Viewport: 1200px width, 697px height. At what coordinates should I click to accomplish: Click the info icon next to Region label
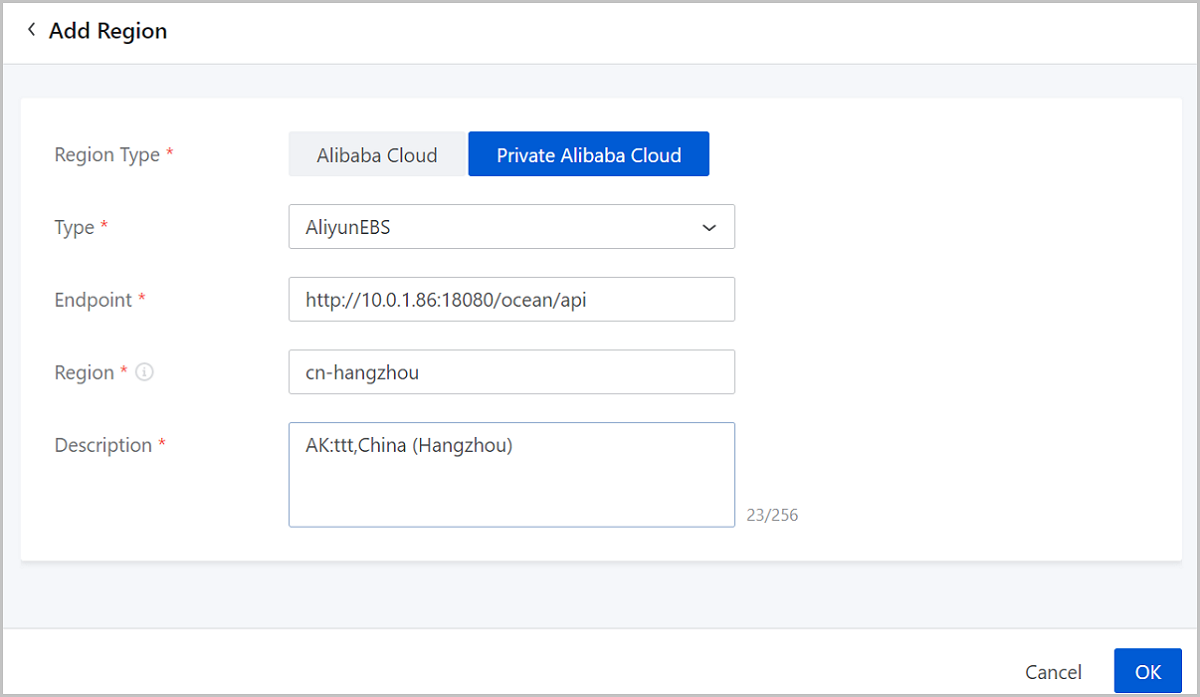click(144, 372)
